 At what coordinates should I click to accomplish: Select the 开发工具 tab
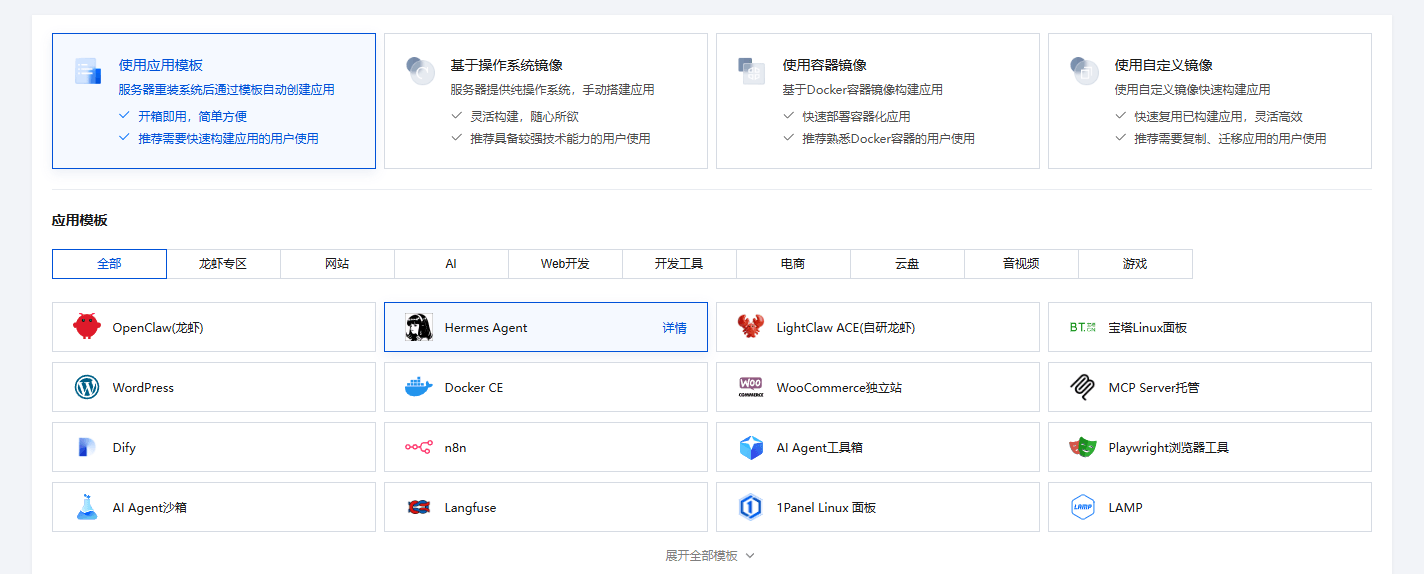[x=679, y=264]
